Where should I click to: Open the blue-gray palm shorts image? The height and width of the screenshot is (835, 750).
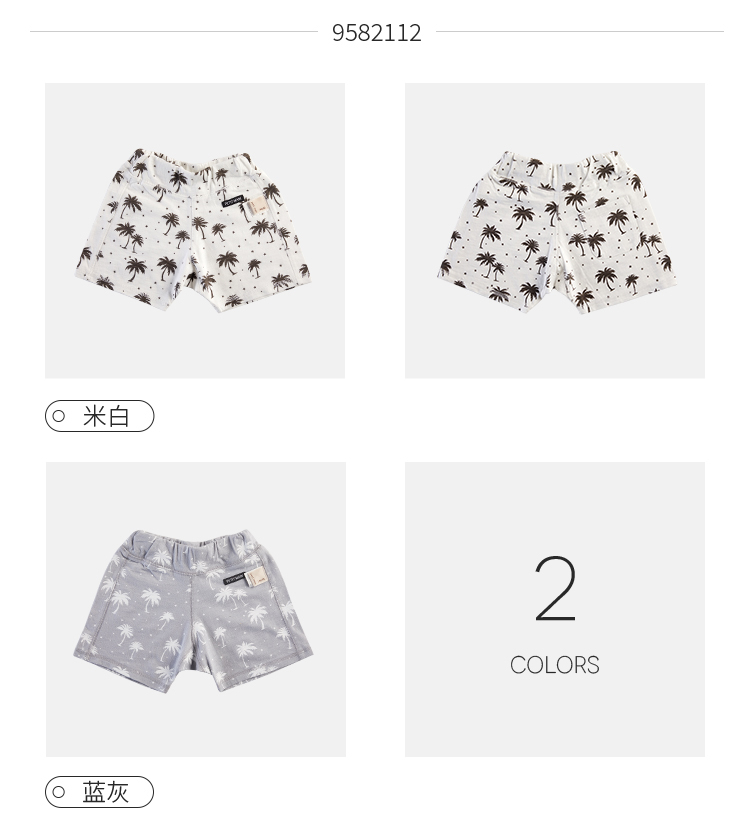195,609
